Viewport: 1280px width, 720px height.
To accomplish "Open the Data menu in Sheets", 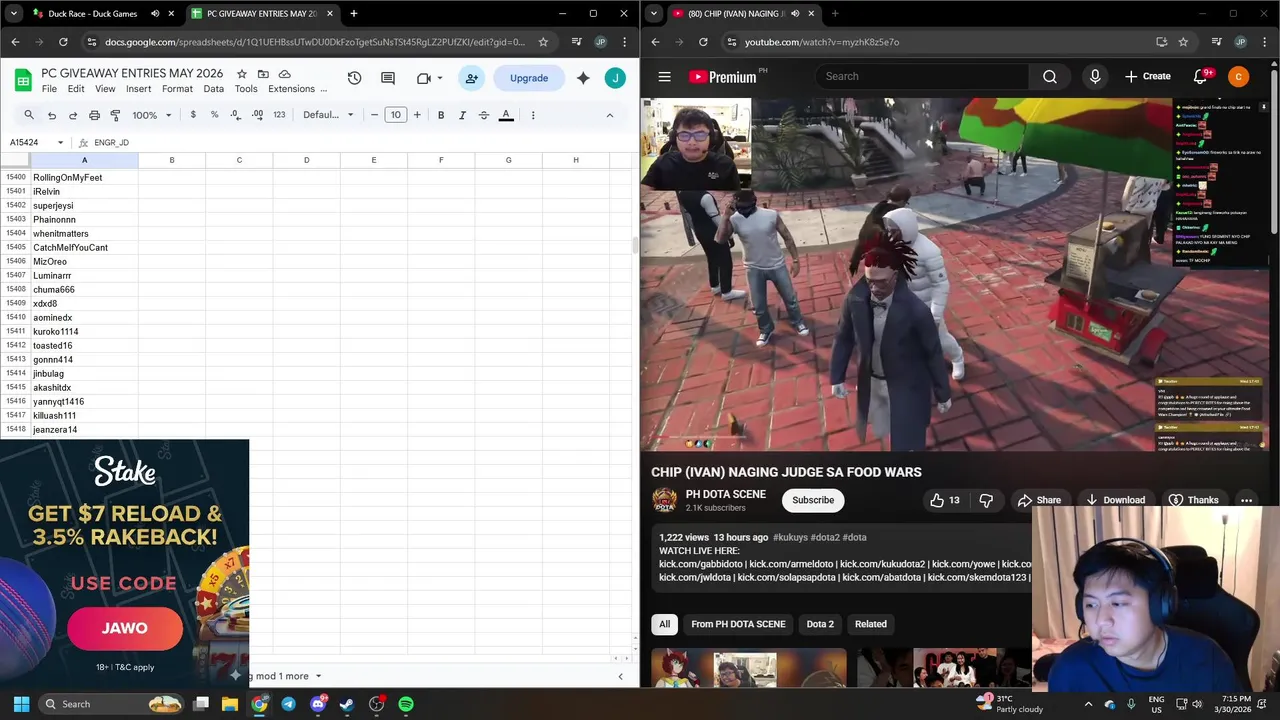I will pyautogui.click(x=214, y=89).
